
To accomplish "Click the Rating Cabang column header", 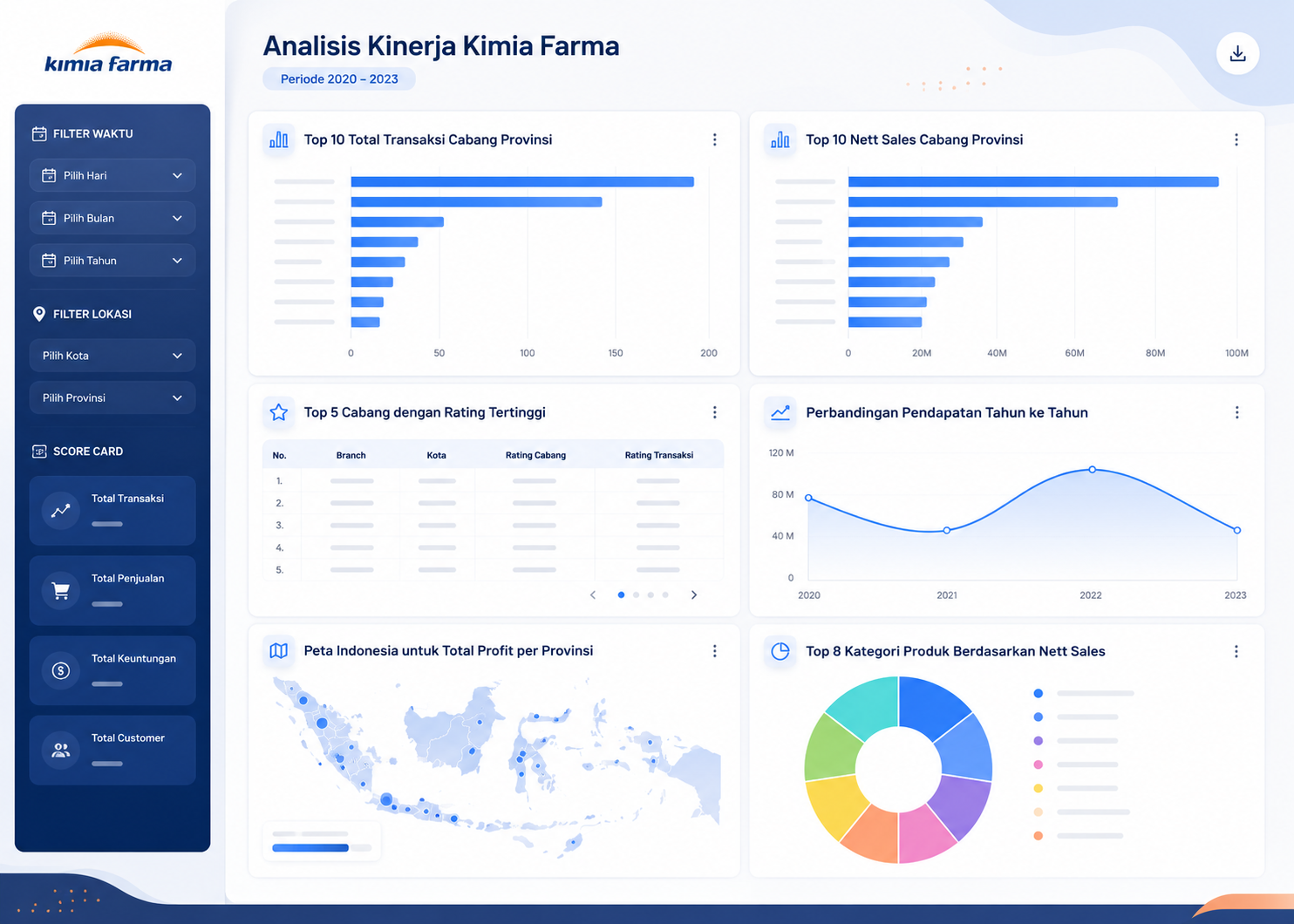I will click(535, 455).
